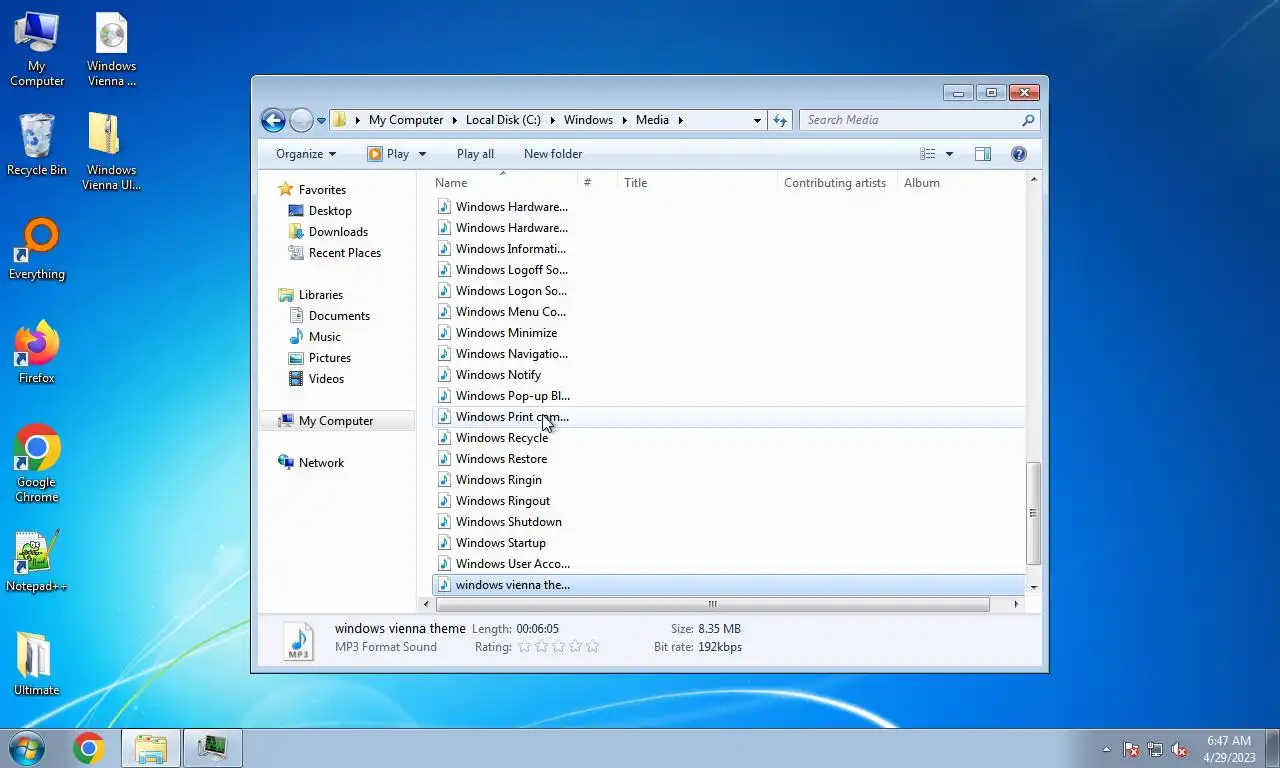Image resolution: width=1280 pixels, height=768 pixels.
Task: Click the Windows Startup file icon
Action: pyautogui.click(x=445, y=543)
